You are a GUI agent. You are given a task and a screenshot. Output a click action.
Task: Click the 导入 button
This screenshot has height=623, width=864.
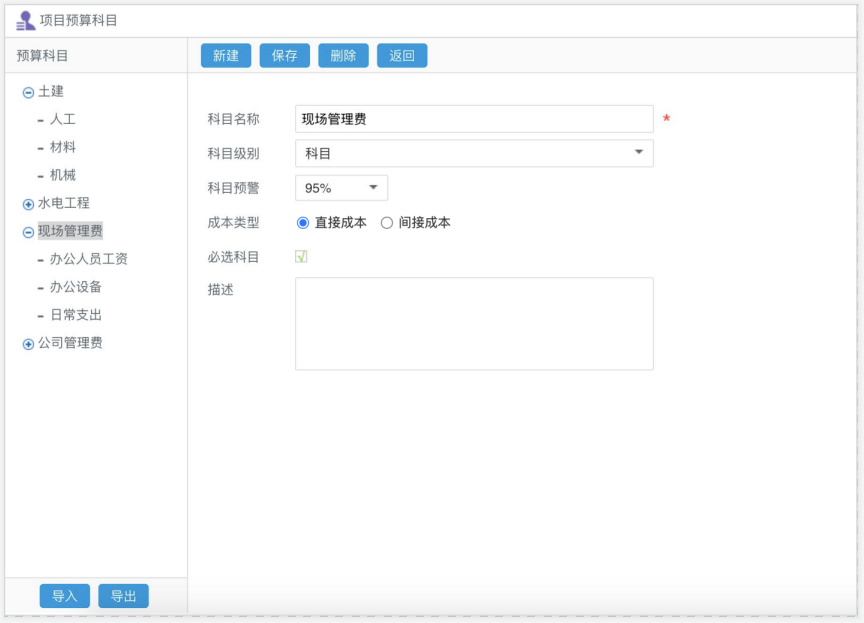coord(64,595)
